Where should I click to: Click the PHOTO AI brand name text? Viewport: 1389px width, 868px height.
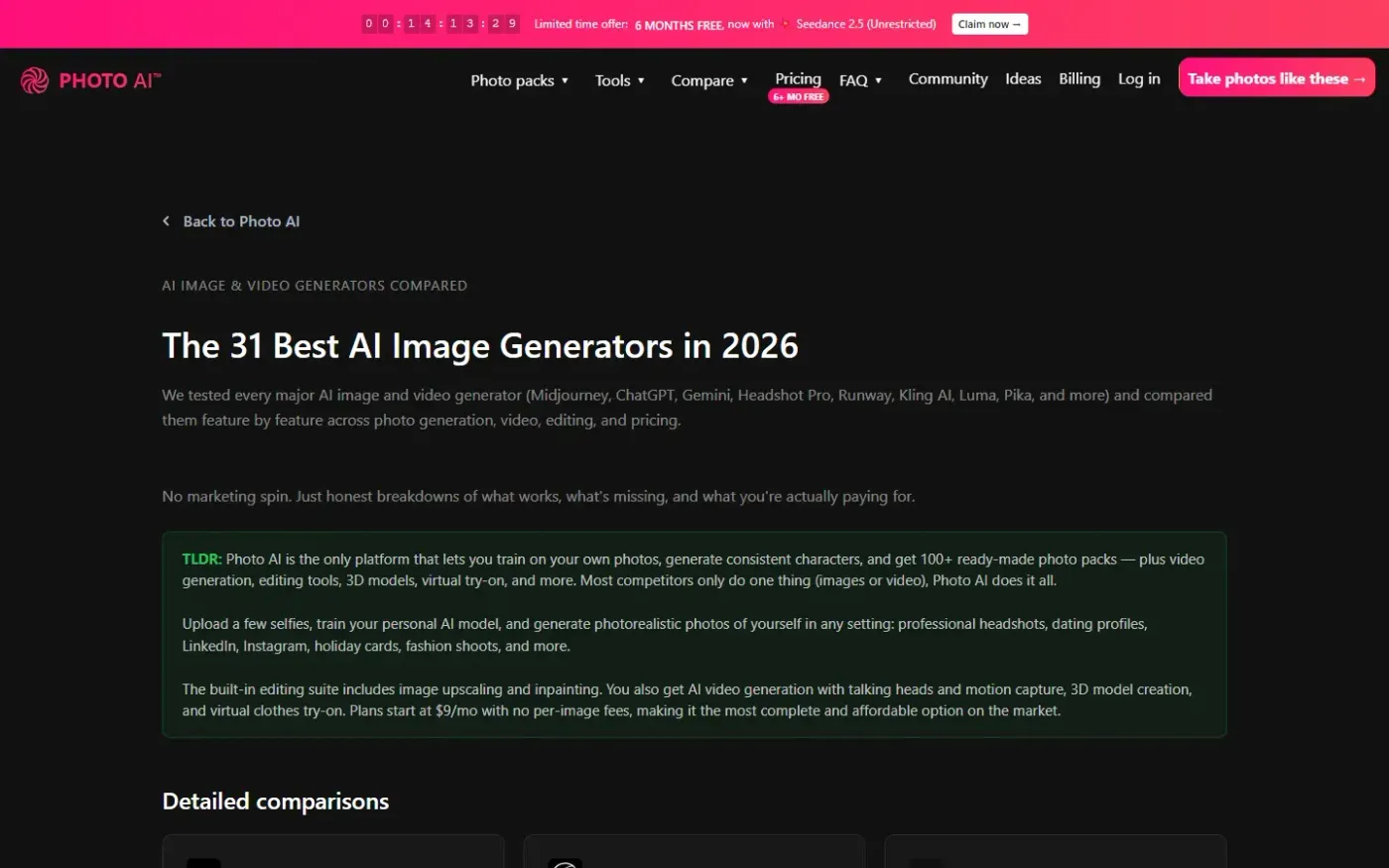click(109, 80)
